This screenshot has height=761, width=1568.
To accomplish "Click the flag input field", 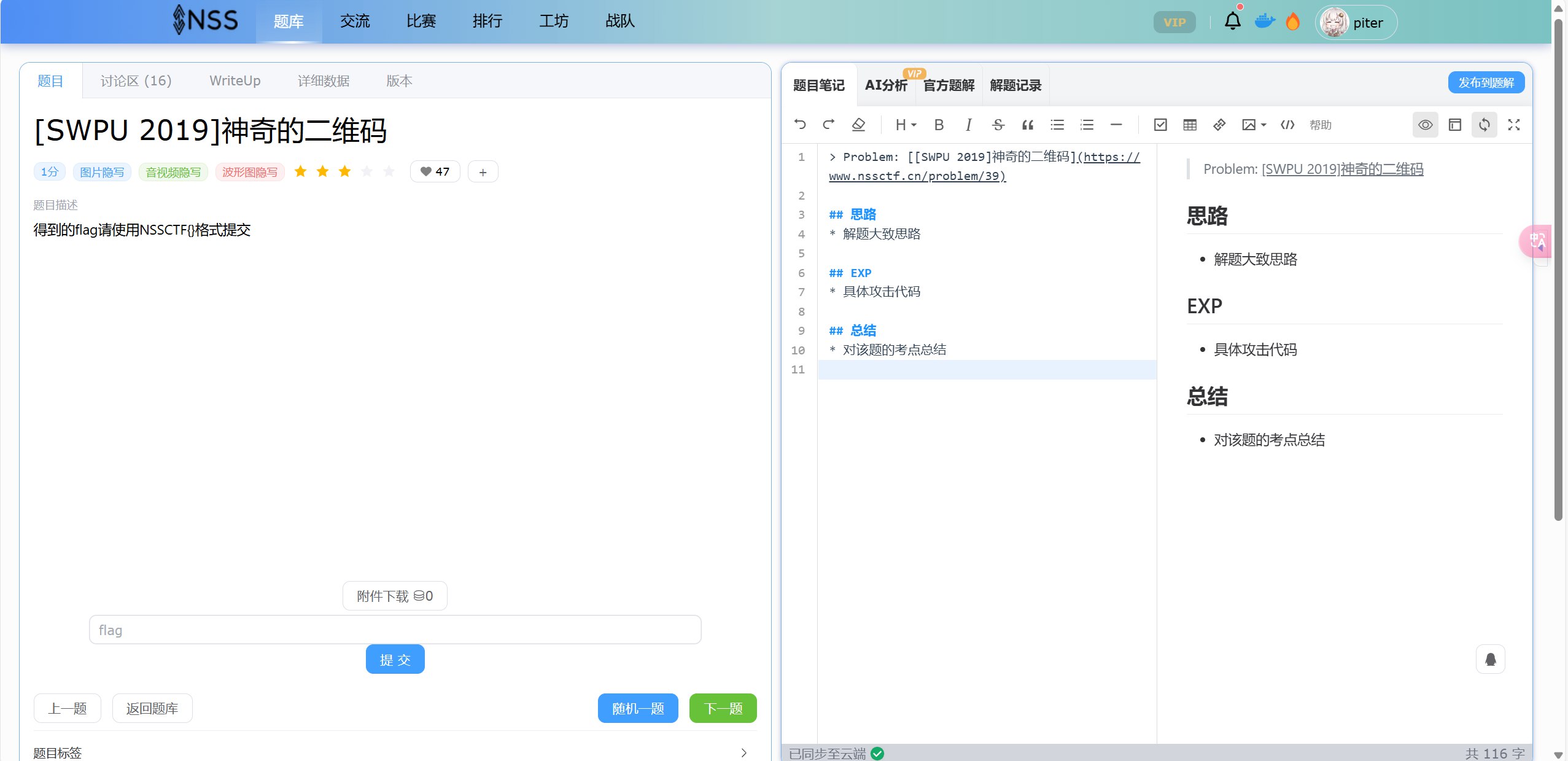I will pyautogui.click(x=395, y=630).
